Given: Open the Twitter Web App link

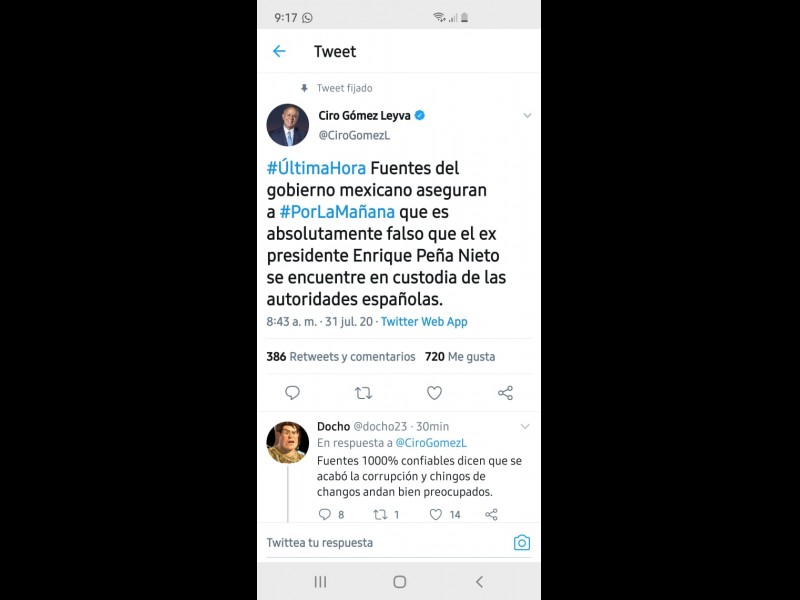Looking at the screenshot, I should (424, 321).
